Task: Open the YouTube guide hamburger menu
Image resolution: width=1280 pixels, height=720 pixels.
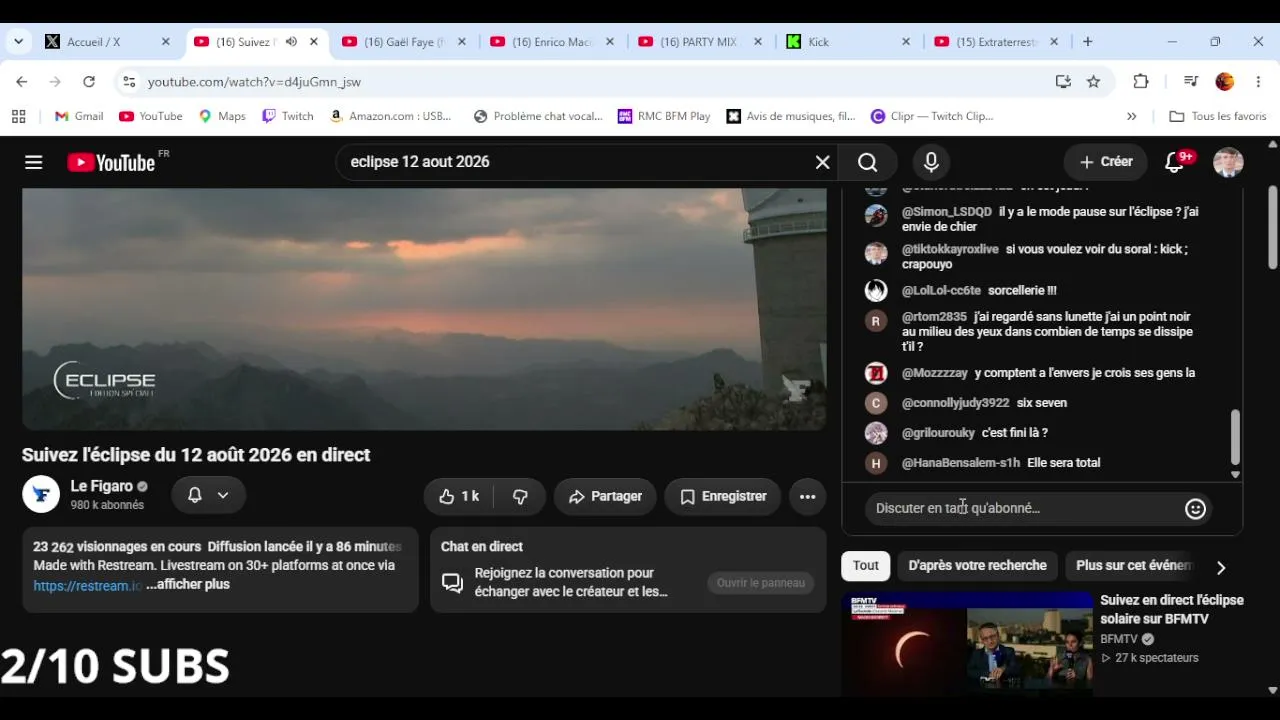Action: [34, 162]
